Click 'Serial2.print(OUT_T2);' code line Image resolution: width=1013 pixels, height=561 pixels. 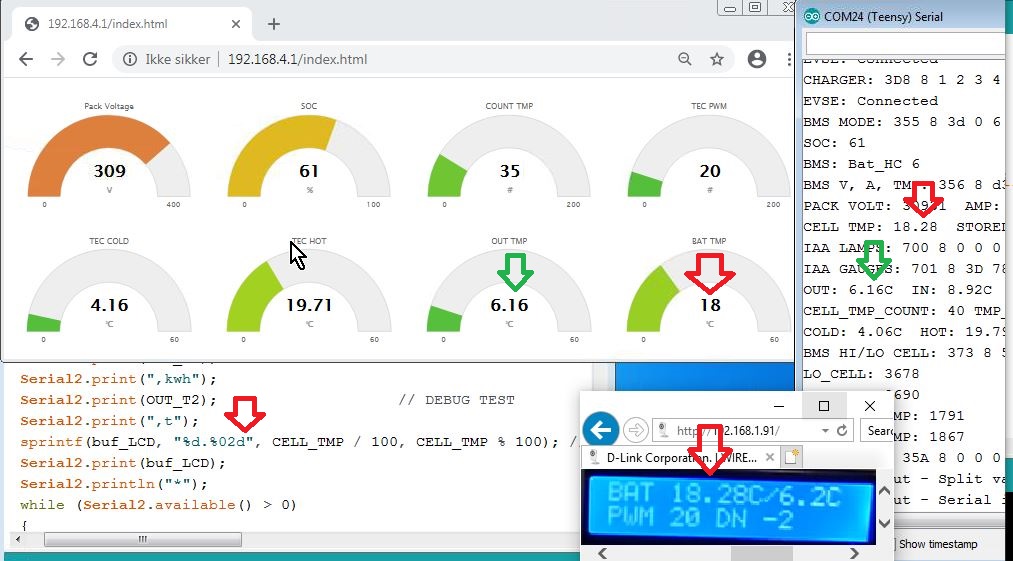click(x=118, y=400)
